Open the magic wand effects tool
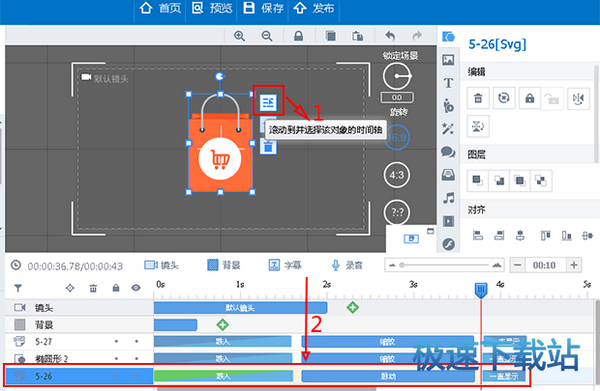The image size is (600, 391). [448, 129]
